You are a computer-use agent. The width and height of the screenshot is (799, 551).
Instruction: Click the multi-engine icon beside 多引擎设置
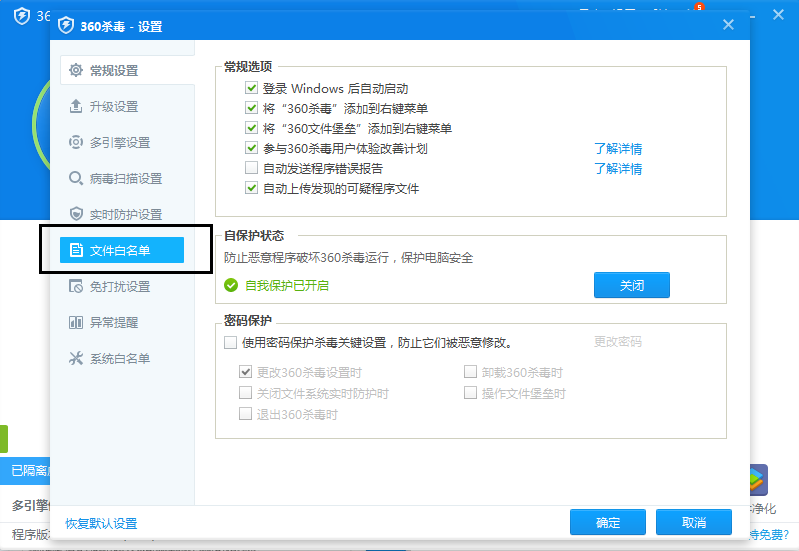click(75, 142)
